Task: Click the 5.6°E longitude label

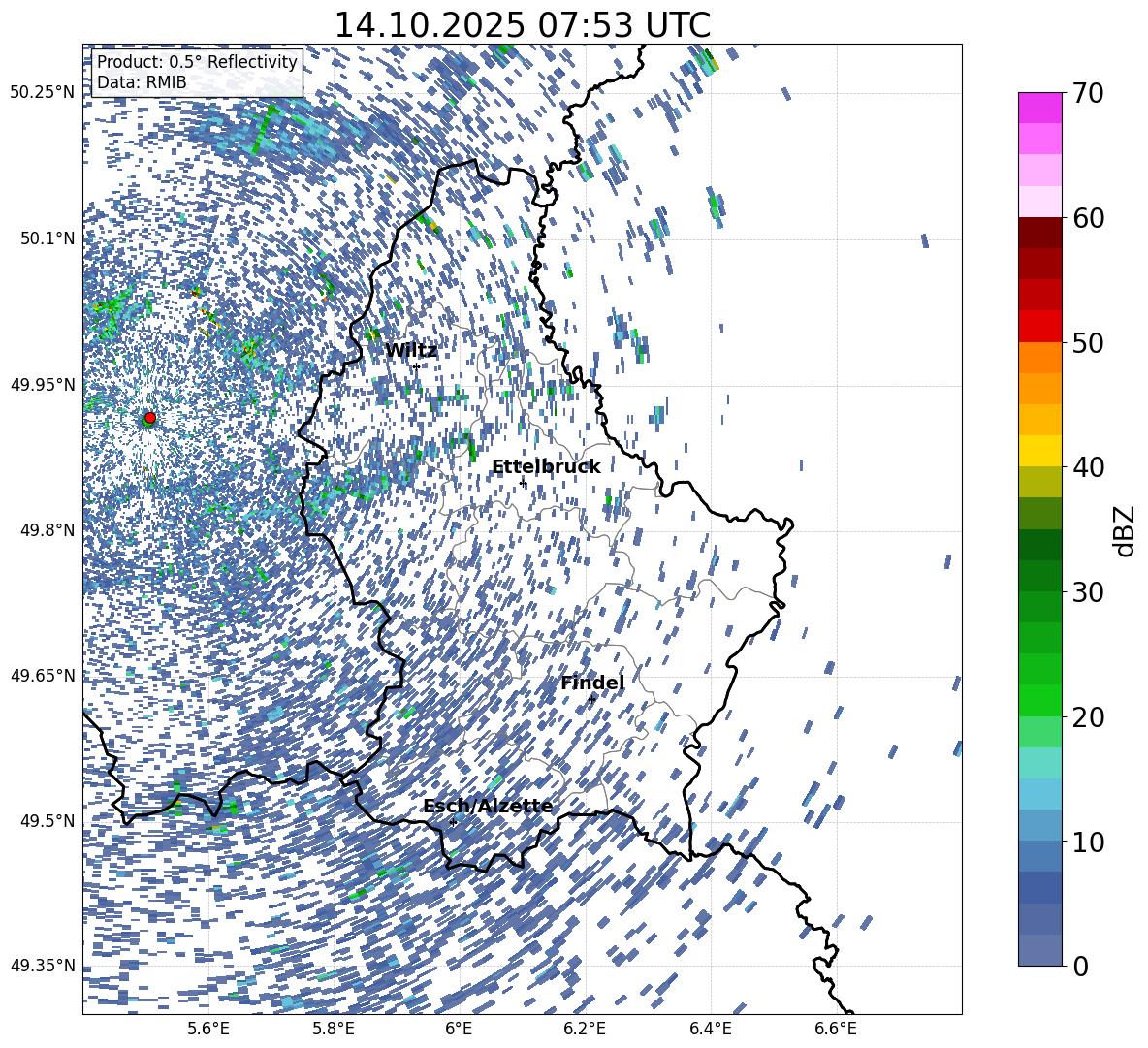Action: [208, 1029]
